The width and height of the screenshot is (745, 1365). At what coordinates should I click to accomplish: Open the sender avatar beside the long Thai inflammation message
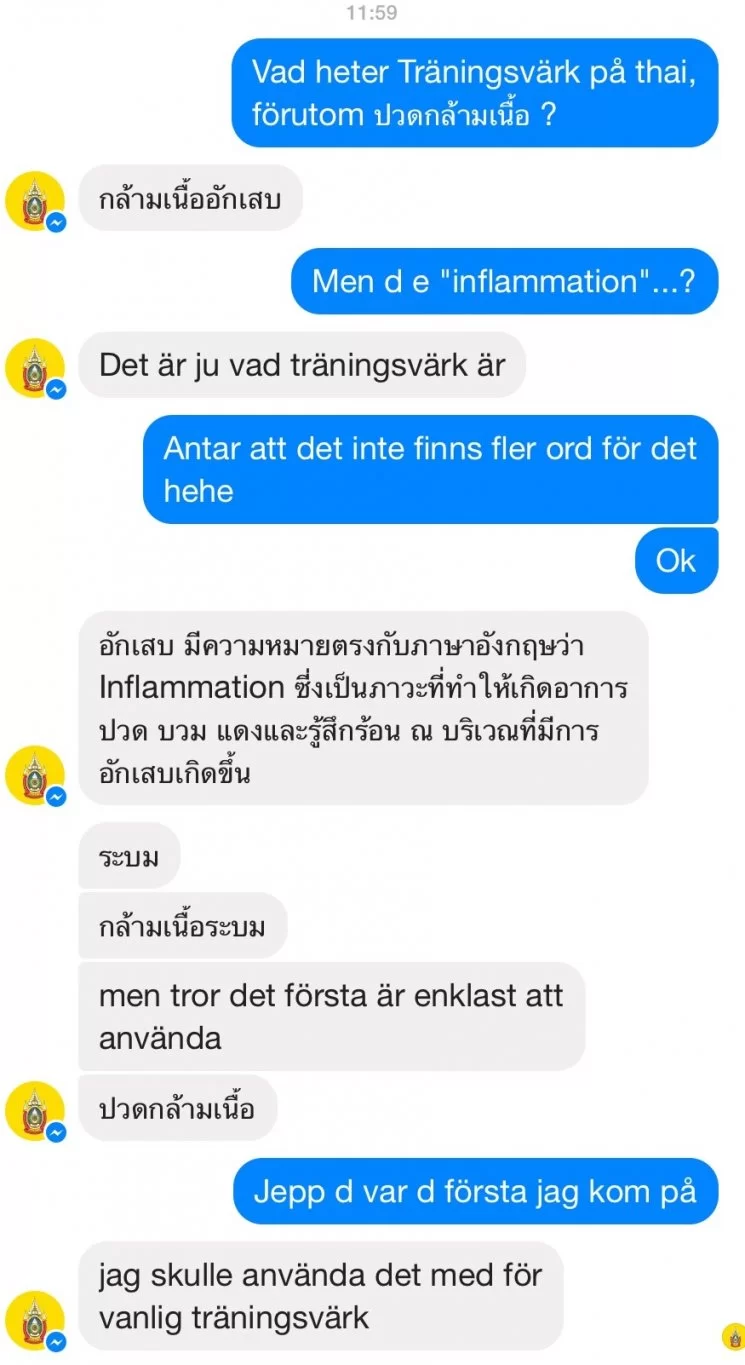click(35, 775)
